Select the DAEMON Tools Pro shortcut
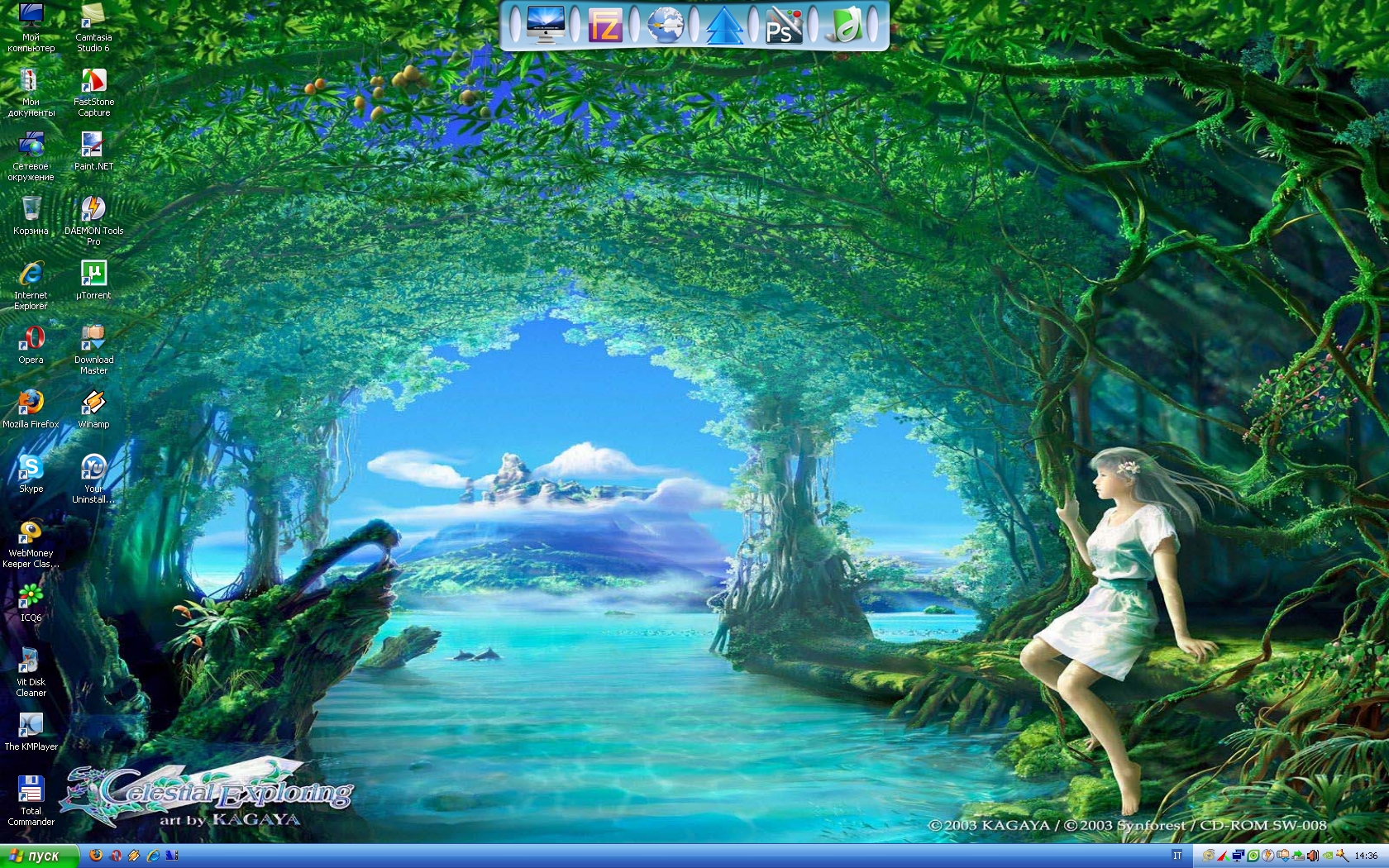 (93, 221)
